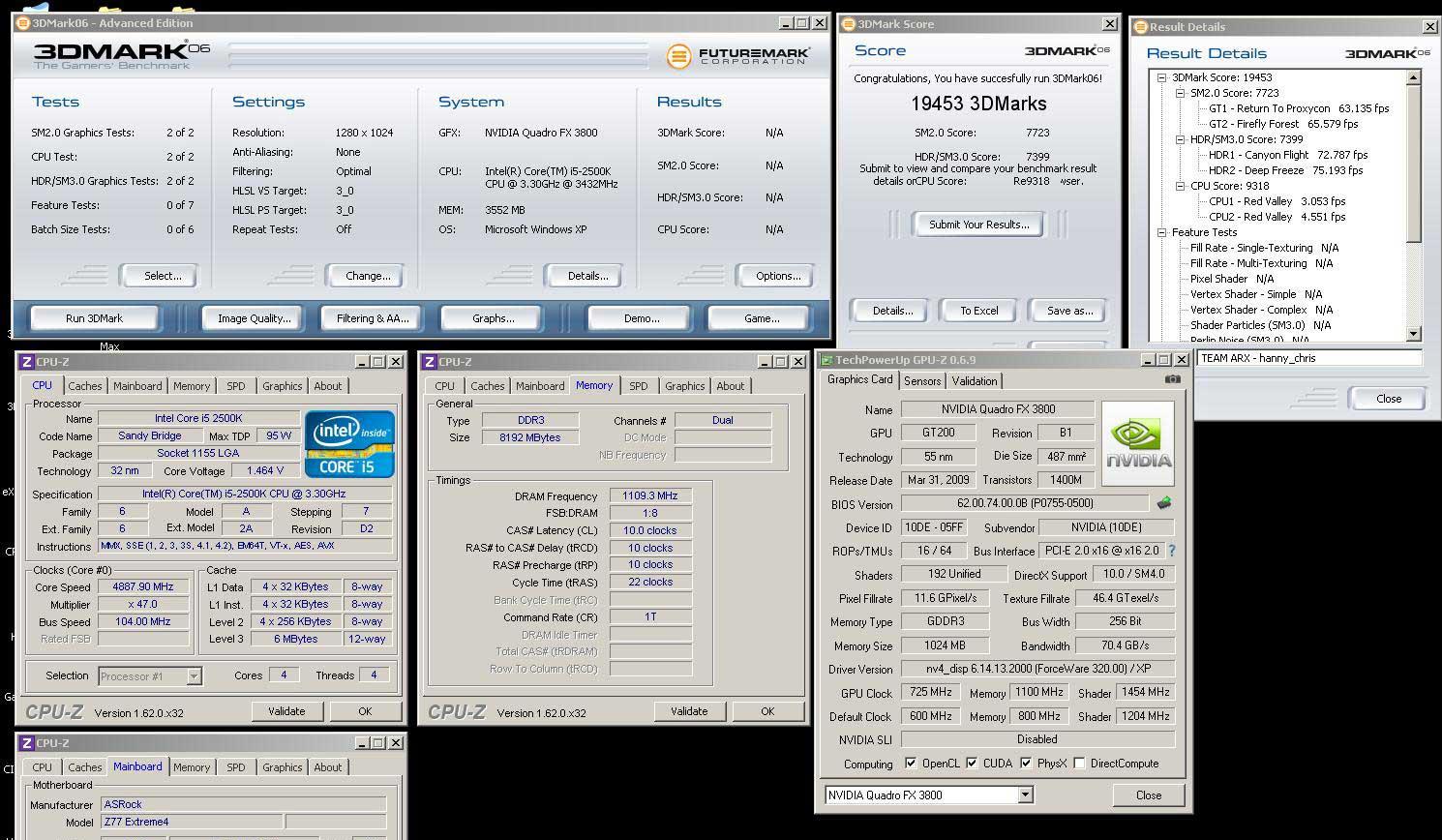Switch to the Caches tab in CPU-Z CPU window
1442x840 pixels.
click(85, 385)
